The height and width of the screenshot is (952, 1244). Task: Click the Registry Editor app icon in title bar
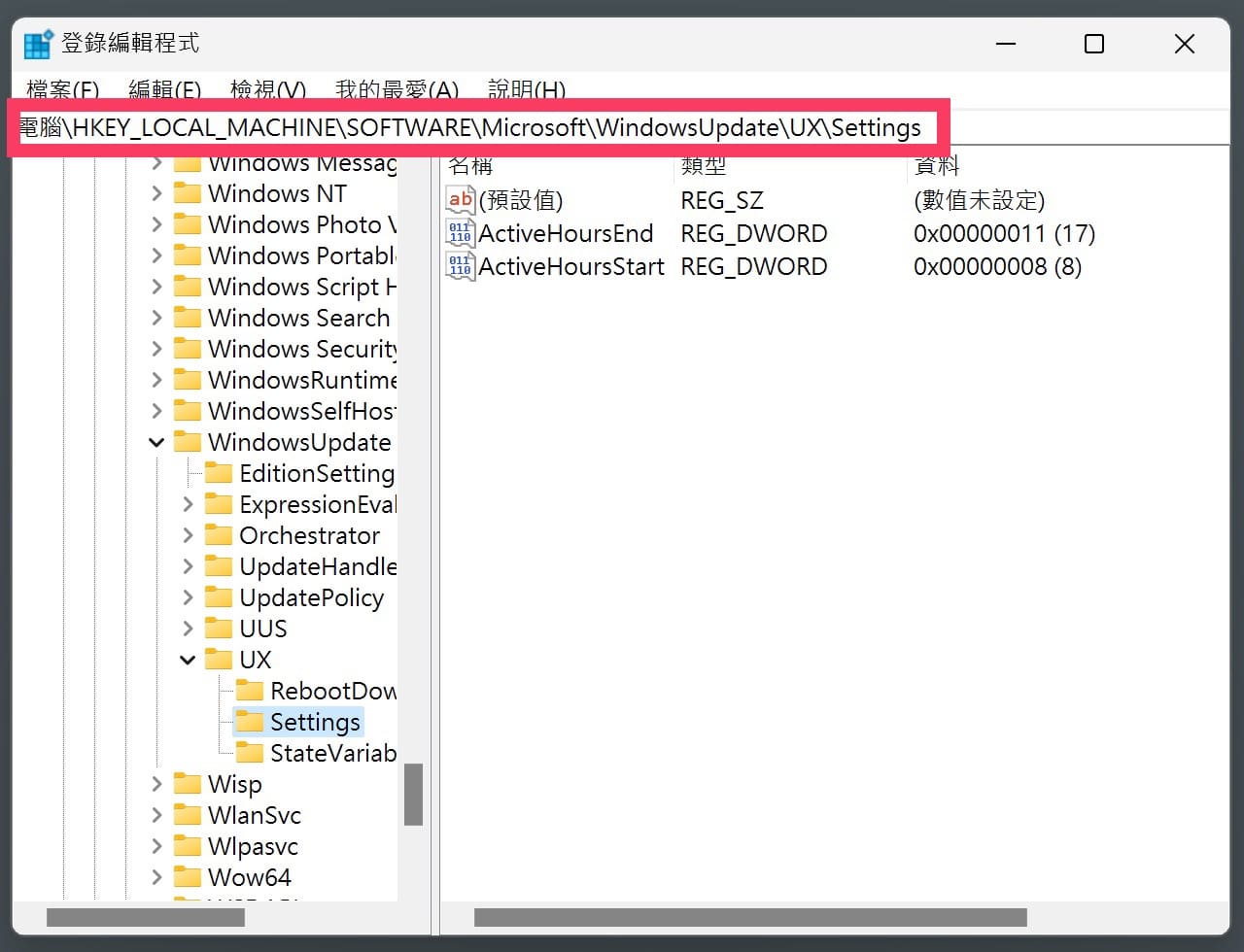(38, 44)
